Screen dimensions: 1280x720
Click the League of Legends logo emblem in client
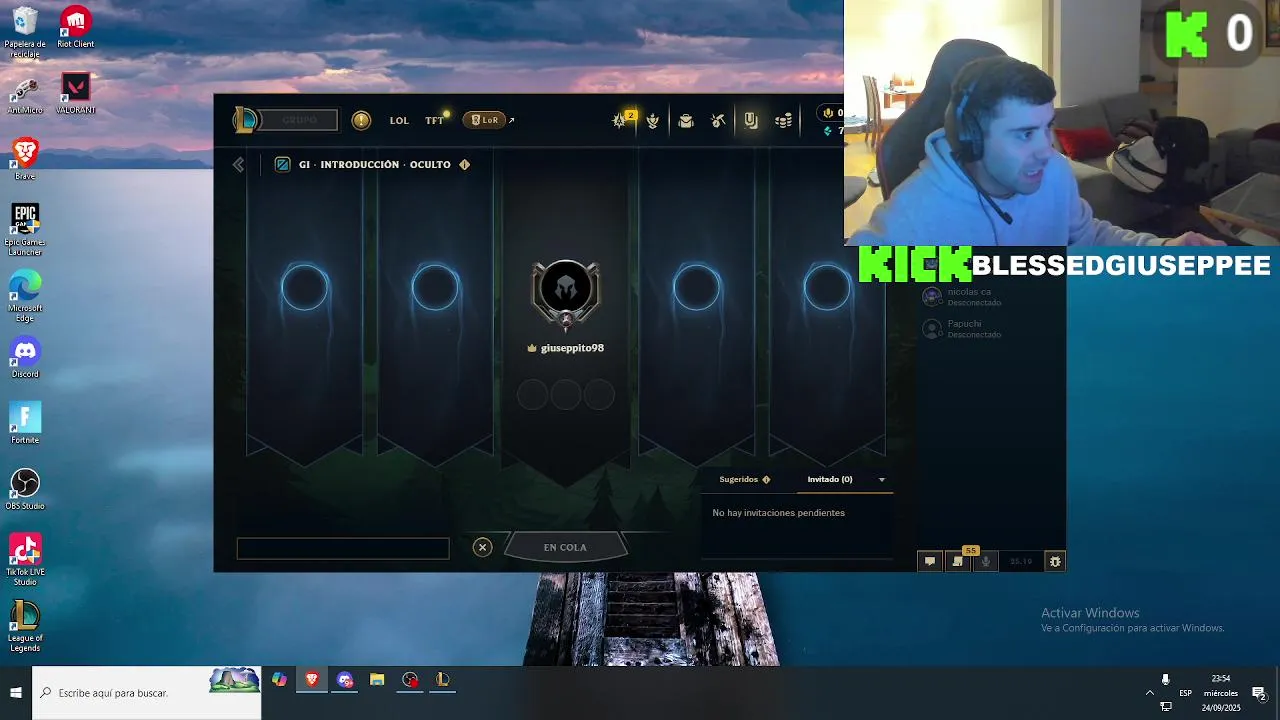pos(245,120)
